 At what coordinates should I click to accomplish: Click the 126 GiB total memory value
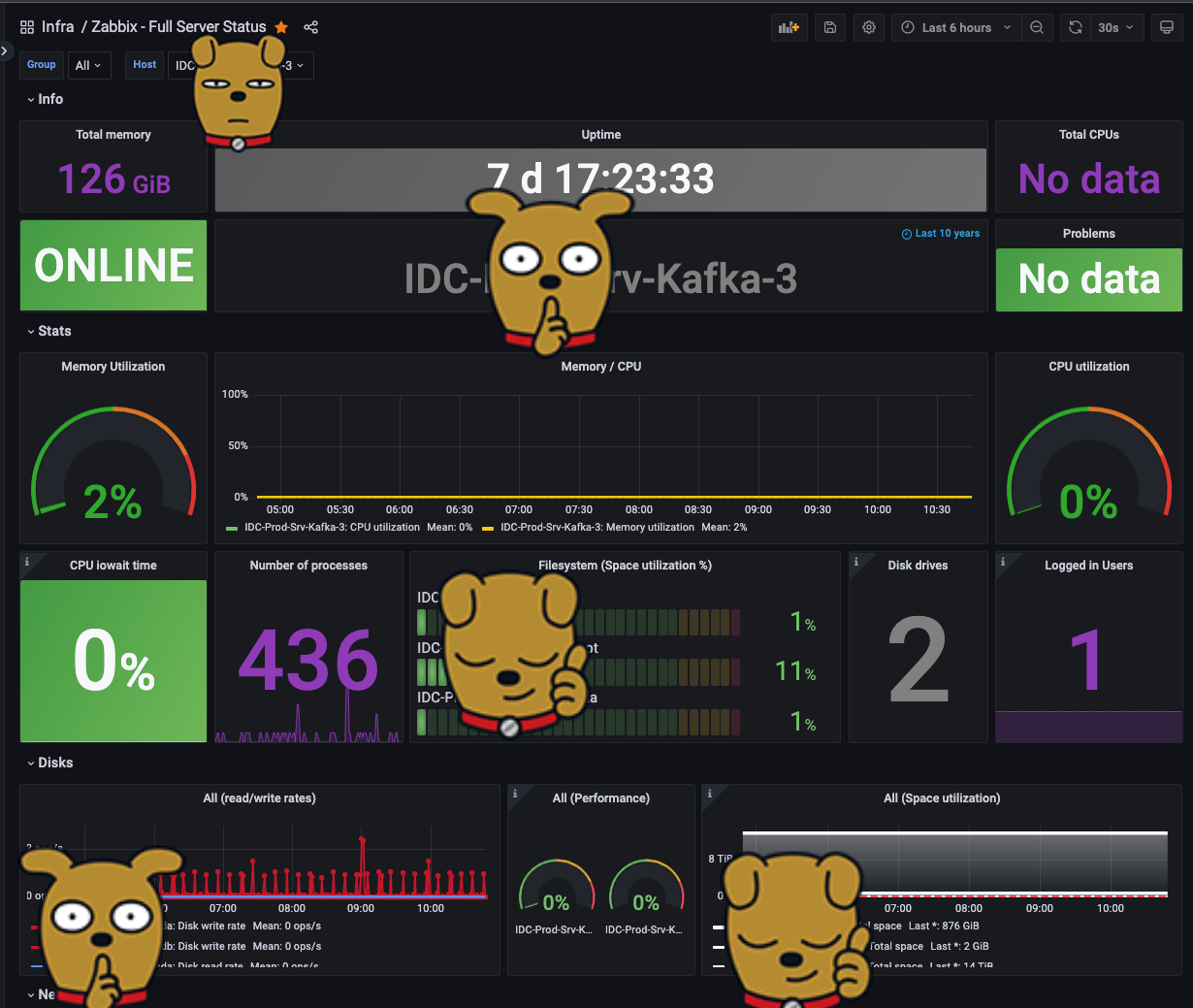click(113, 179)
